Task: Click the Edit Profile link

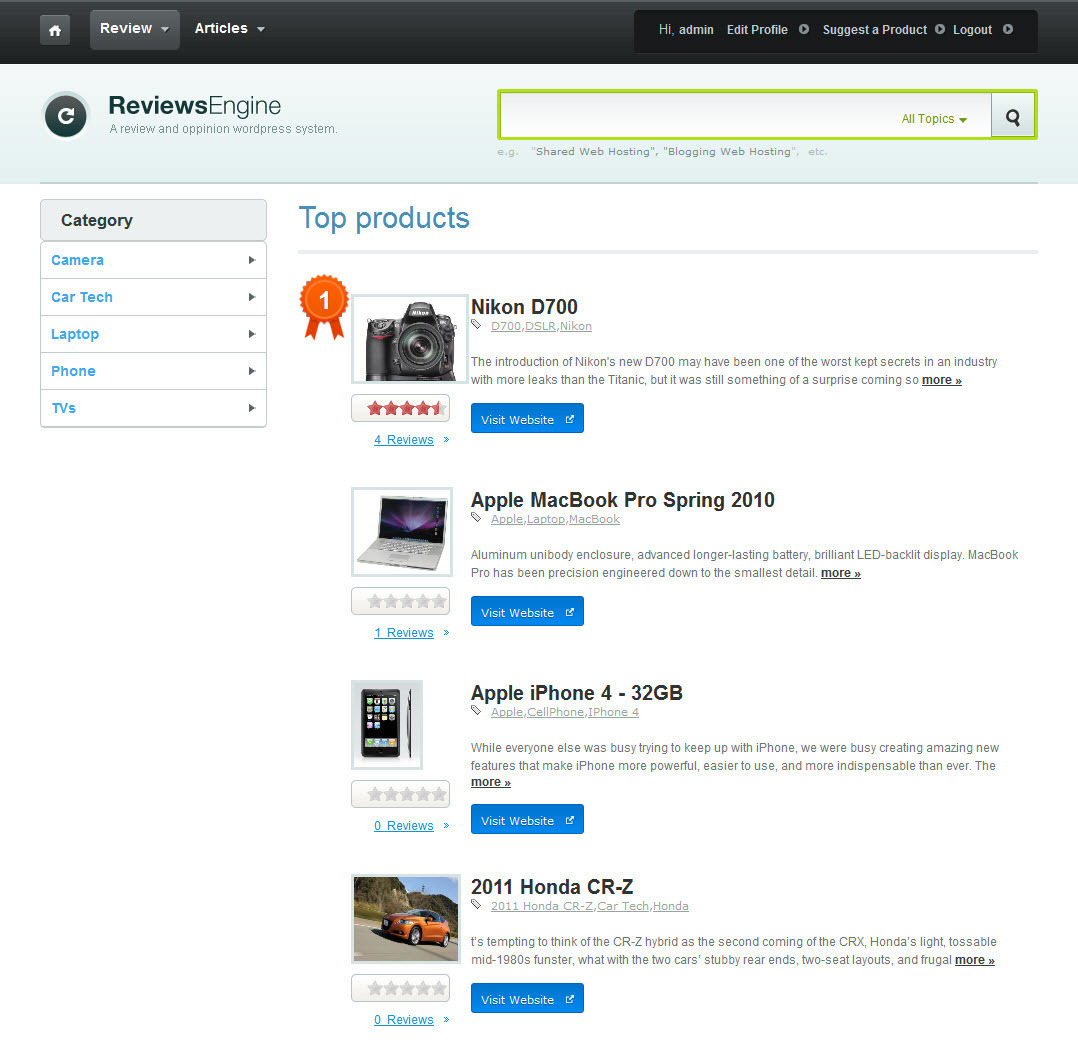Action: 757,30
